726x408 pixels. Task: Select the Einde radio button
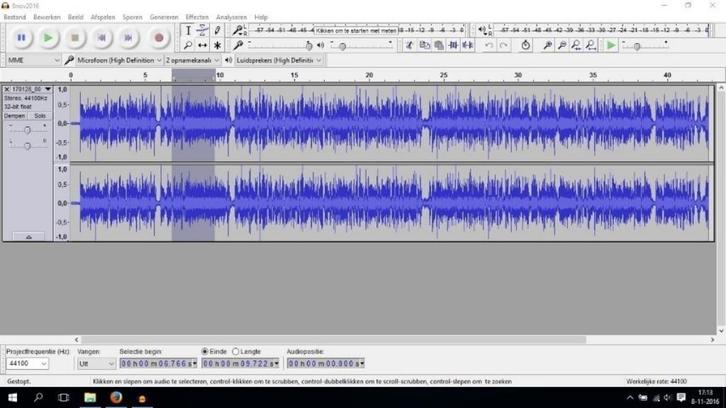coord(206,352)
